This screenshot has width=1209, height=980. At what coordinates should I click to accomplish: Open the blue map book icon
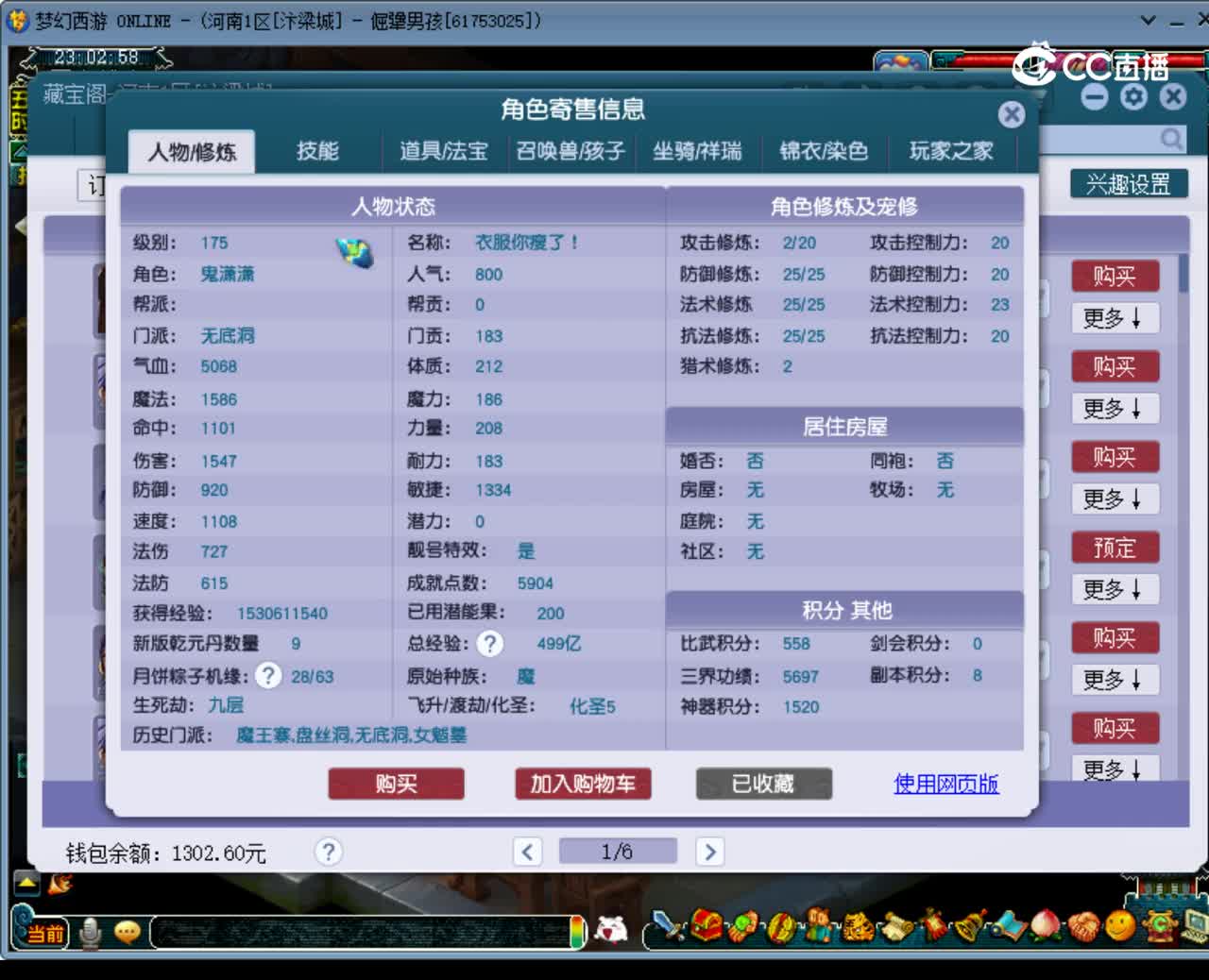click(1009, 926)
